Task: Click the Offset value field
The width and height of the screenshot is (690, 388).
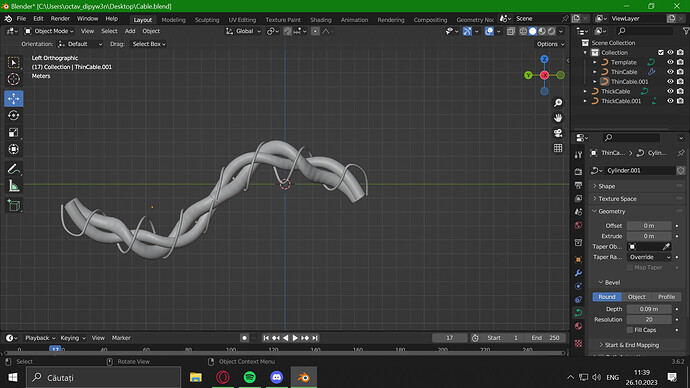Action: point(649,226)
